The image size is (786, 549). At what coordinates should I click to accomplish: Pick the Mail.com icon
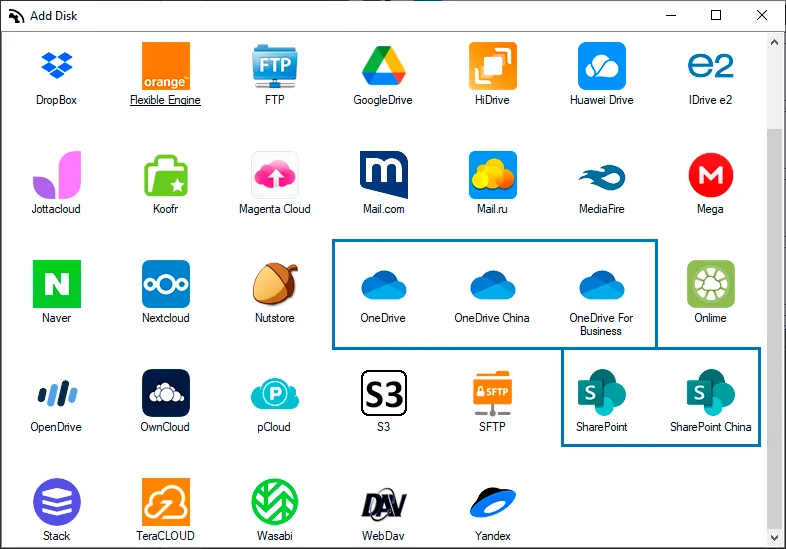click(383, 175)
